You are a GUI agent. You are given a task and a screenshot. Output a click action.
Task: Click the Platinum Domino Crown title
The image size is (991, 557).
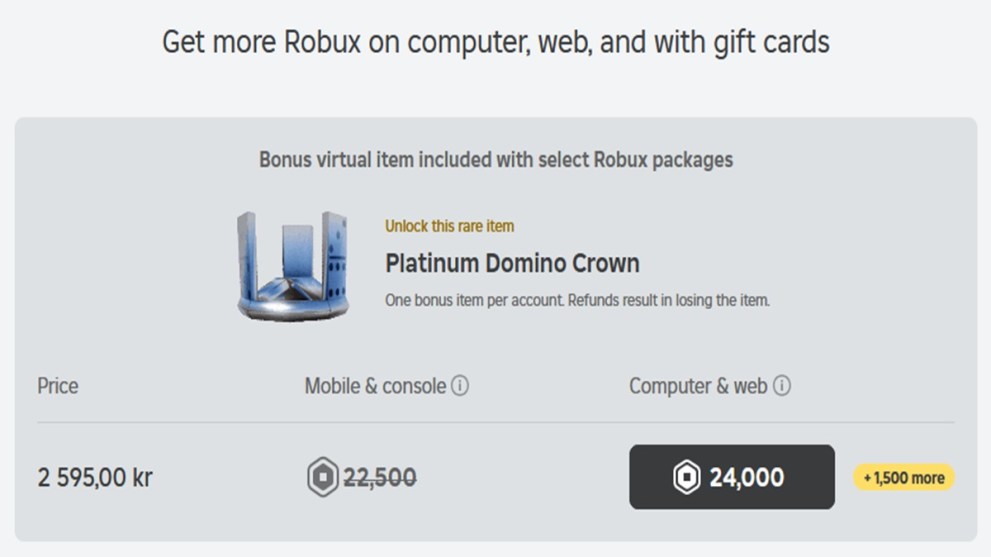click(512, 264)
